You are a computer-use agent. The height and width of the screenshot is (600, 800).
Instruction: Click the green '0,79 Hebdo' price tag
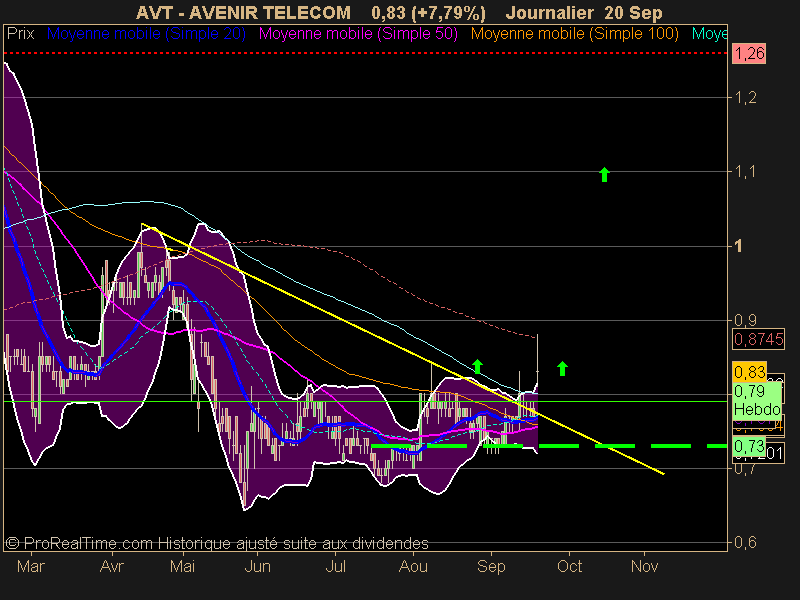(757, 400)
